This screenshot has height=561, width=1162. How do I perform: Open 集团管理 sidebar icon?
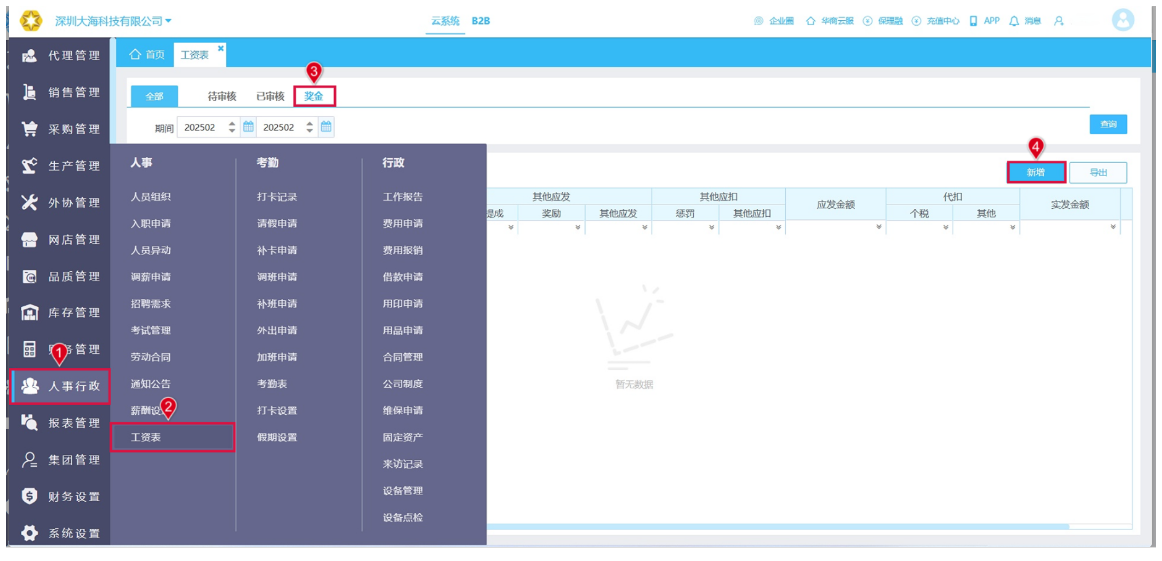point(29,459)
